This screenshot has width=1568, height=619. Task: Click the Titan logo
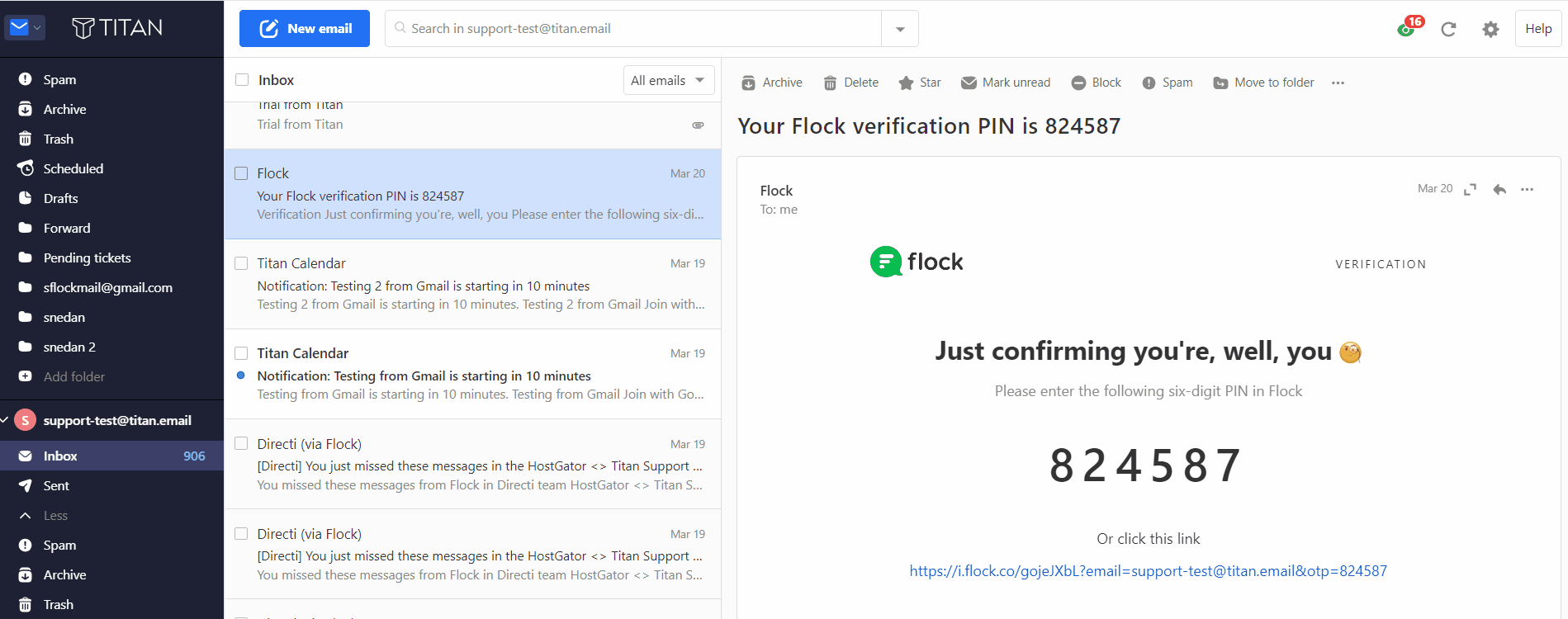[x=117, y=28]
